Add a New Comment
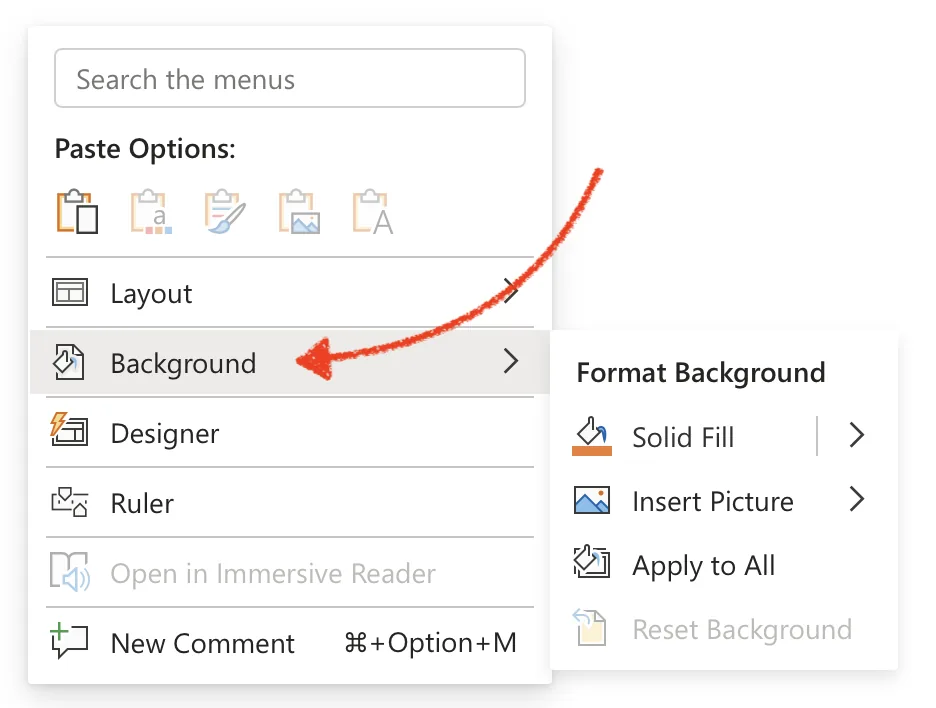 [x=290, y=643]
